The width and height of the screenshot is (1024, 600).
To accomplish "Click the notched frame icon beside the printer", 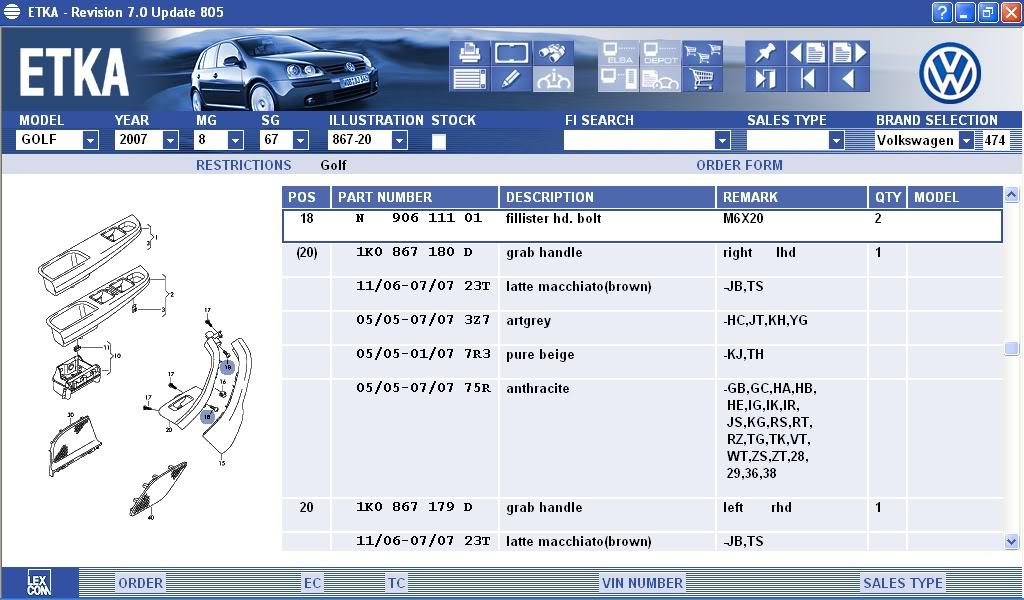I will tap(511, 53).
